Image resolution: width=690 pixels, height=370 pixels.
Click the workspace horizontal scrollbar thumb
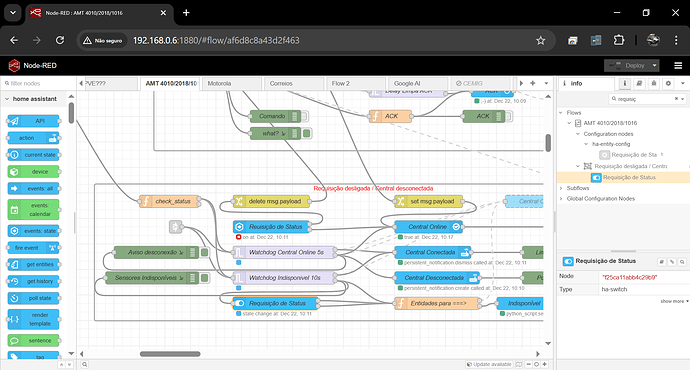pos(170,354)
